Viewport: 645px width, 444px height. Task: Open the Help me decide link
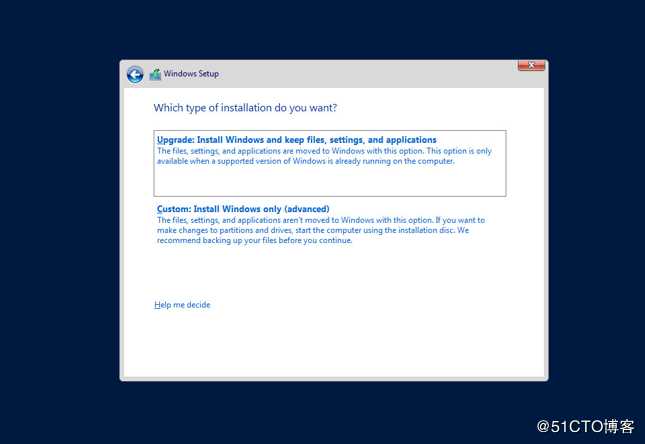pyautogui.click(x=182, y=305)
